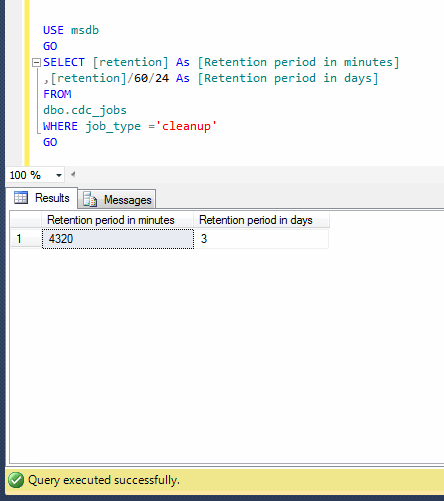
Task: Click the Messages tab icon
Action: point(90,199)
